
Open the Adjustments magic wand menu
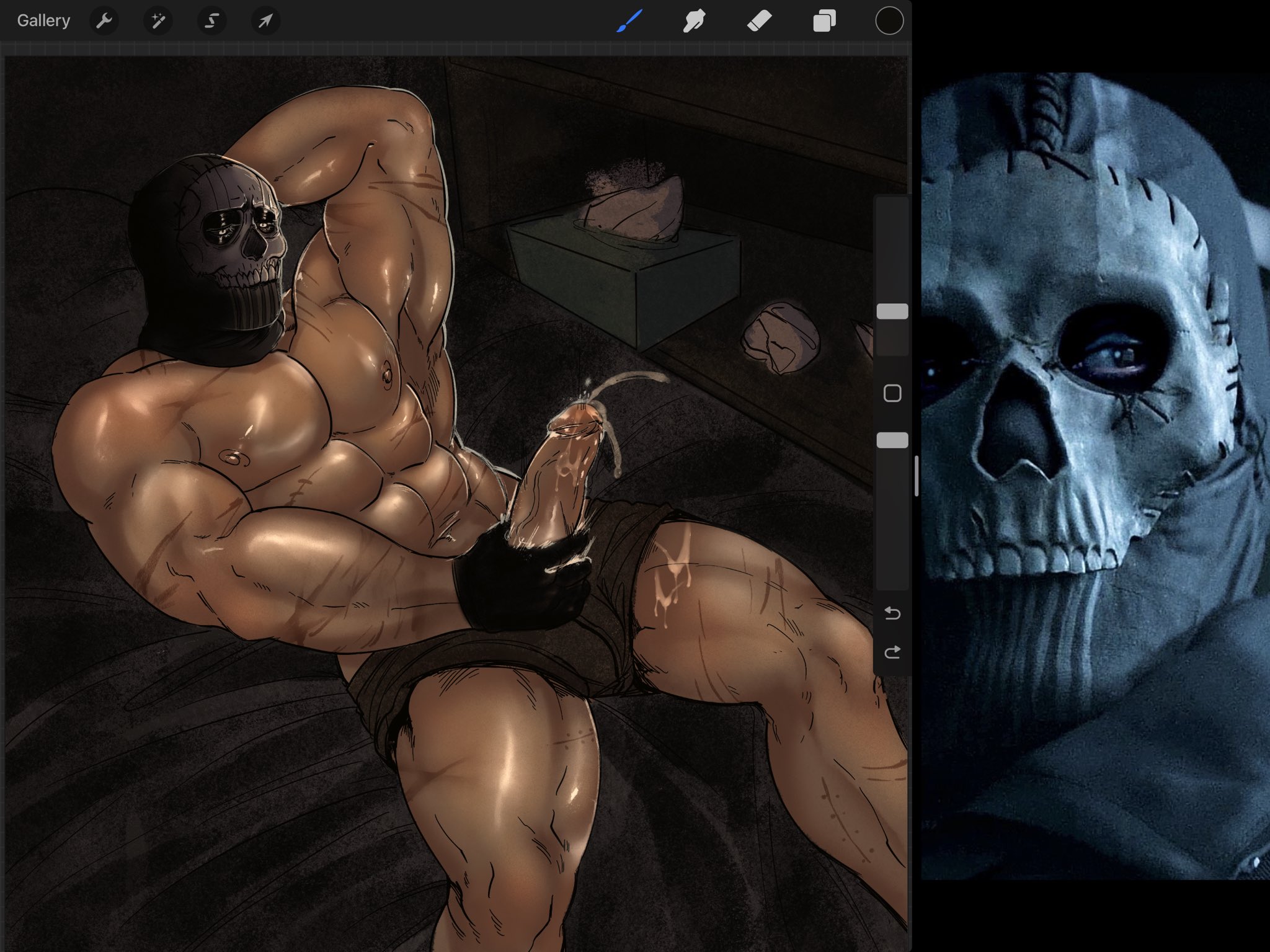click(158, 21)
